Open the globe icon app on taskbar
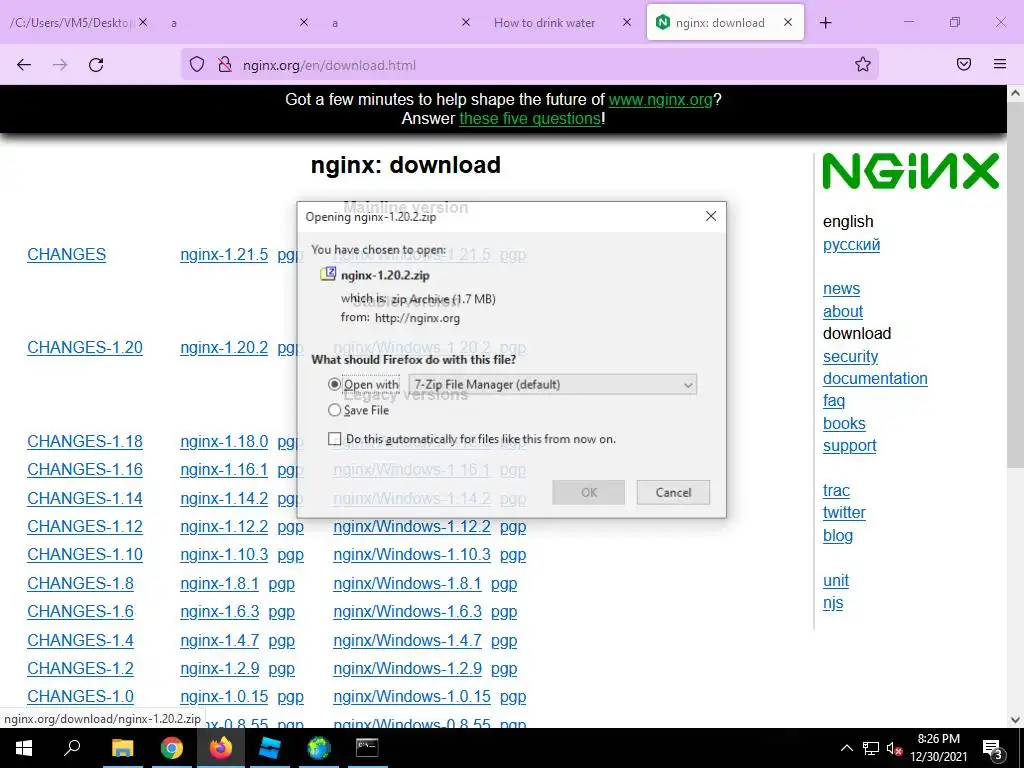Viewport: 1024px width, 768px height. 319,748
